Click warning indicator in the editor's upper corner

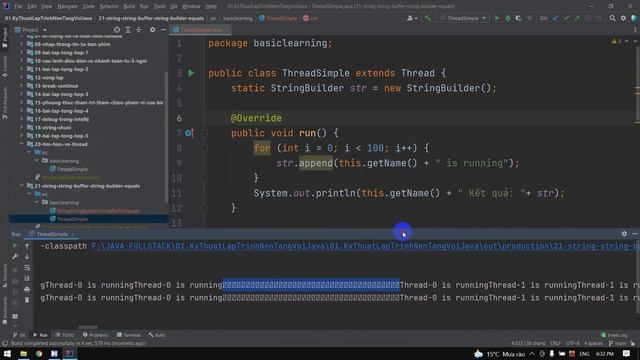[x=616, y=41]
